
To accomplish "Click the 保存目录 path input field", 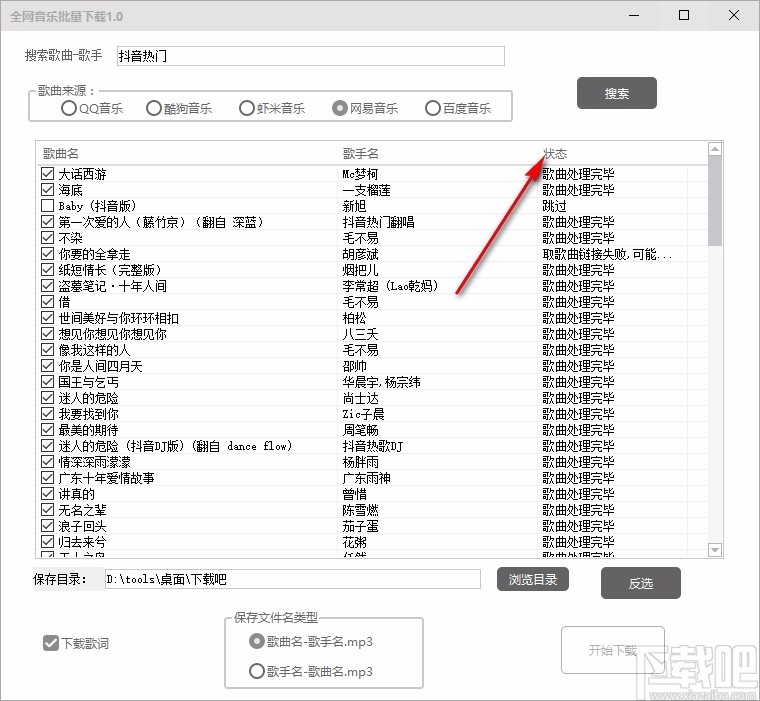I will point(293,579).
